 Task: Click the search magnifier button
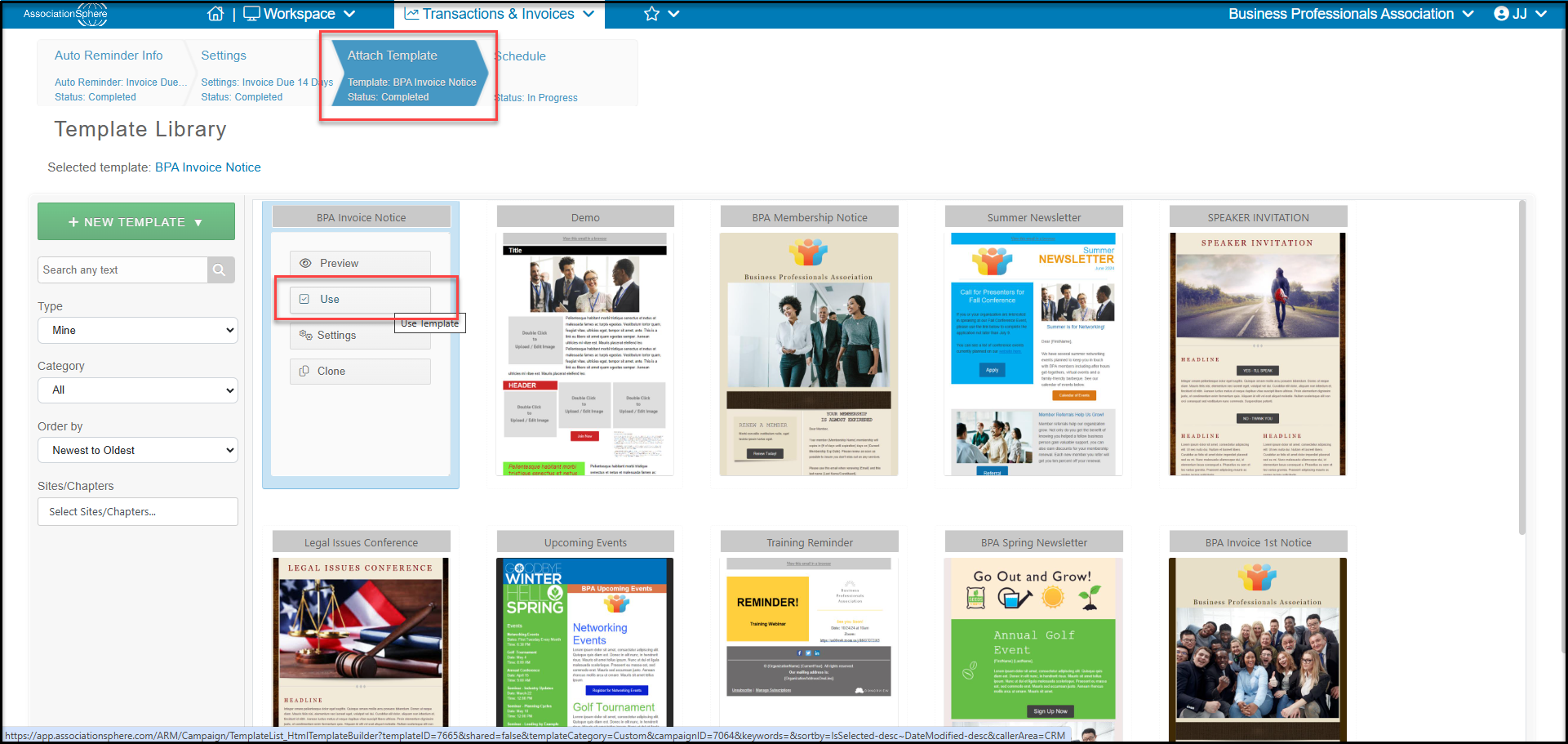220,270
